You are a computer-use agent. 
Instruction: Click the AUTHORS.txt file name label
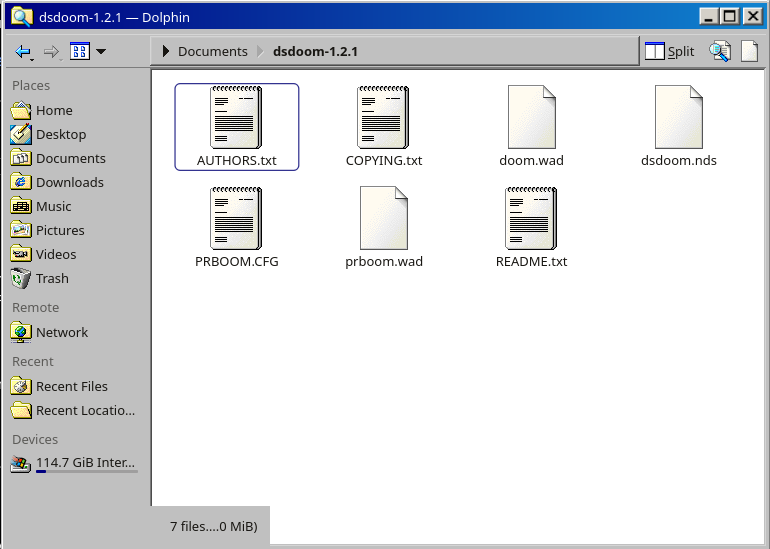pyautogui.click(x=237, y=161)
